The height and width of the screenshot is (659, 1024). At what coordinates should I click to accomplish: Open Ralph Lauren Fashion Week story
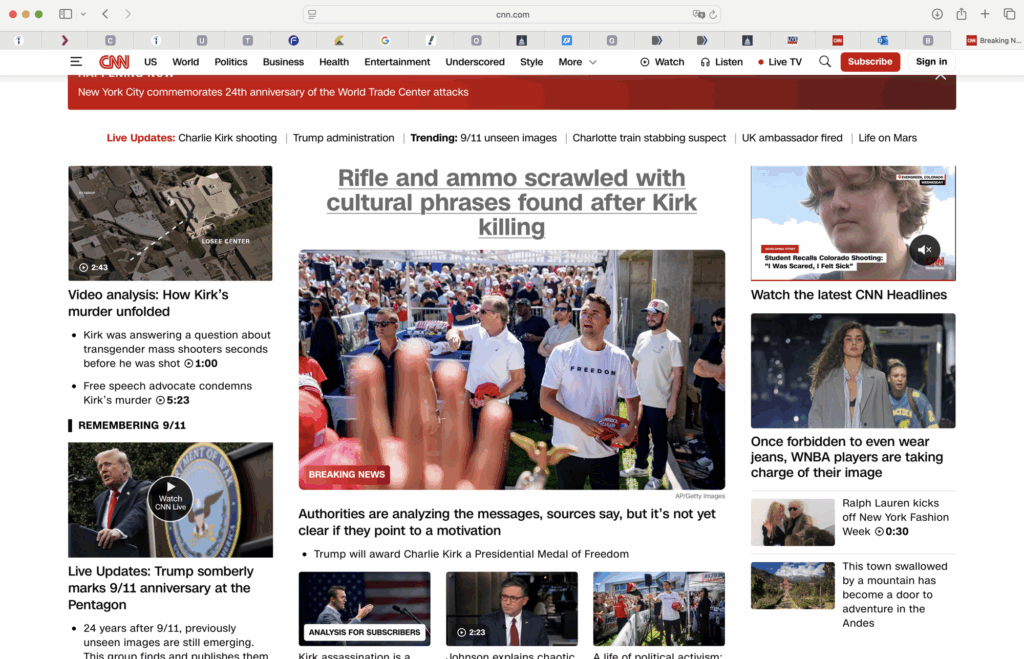pos(895,517)
